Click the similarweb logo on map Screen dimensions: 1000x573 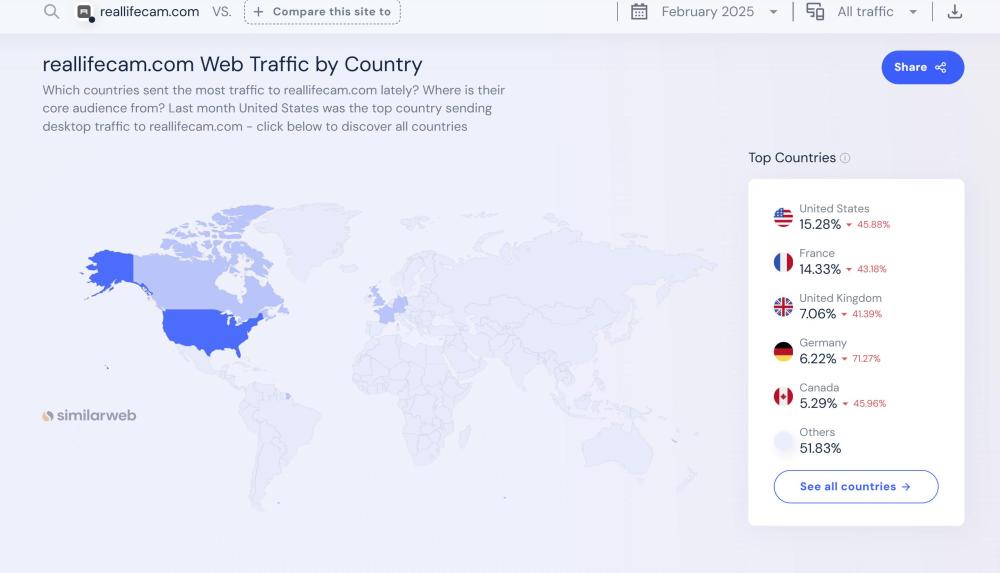89,415
